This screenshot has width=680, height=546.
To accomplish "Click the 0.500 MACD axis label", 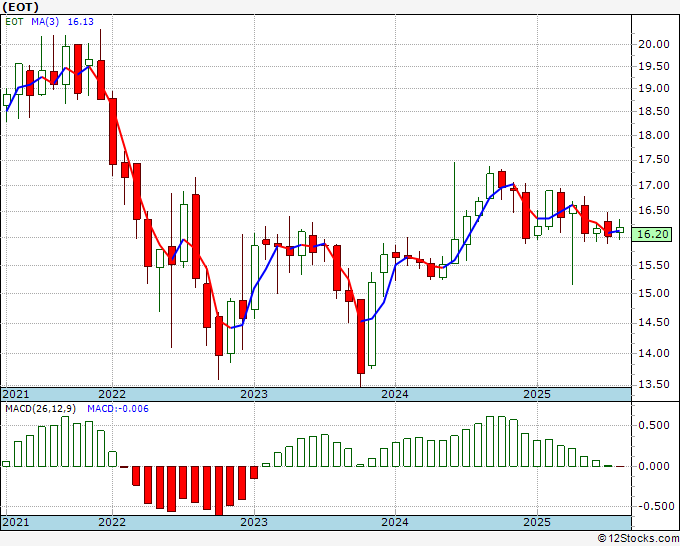I will pos(654,425).
